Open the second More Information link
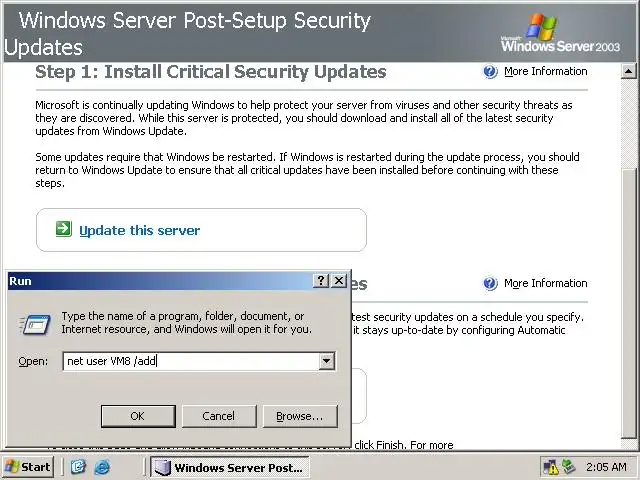640x480 pixels. click(x=545, y=283)
